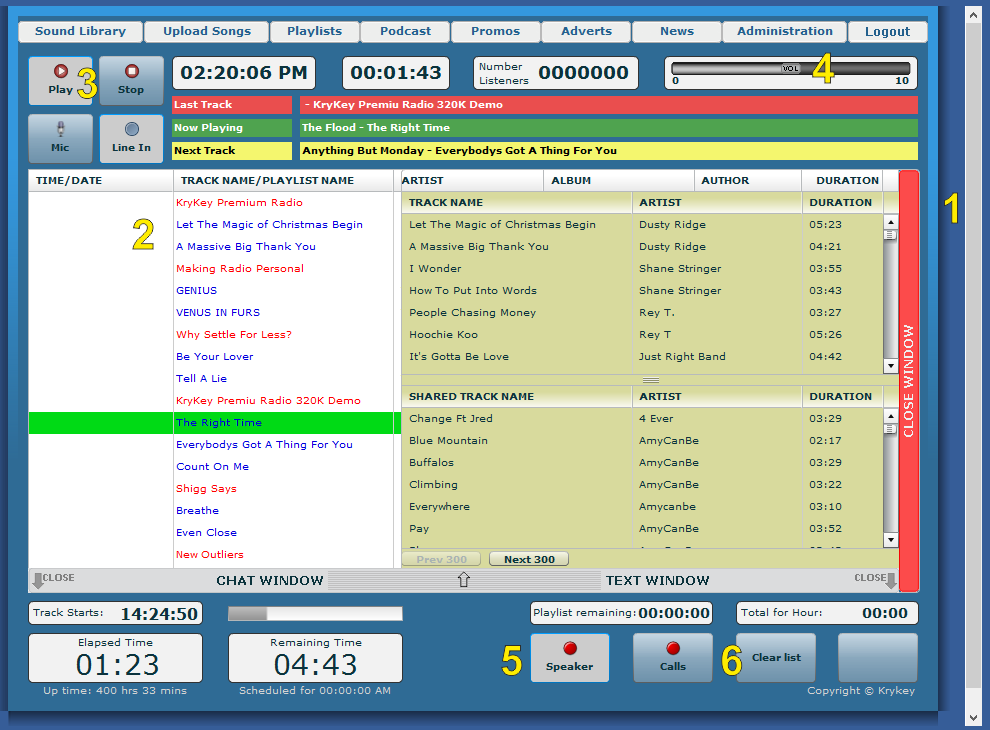Select 'Count On Me' in playlist
The height and width of the screenshot is (730, 990).
[212, 467]
